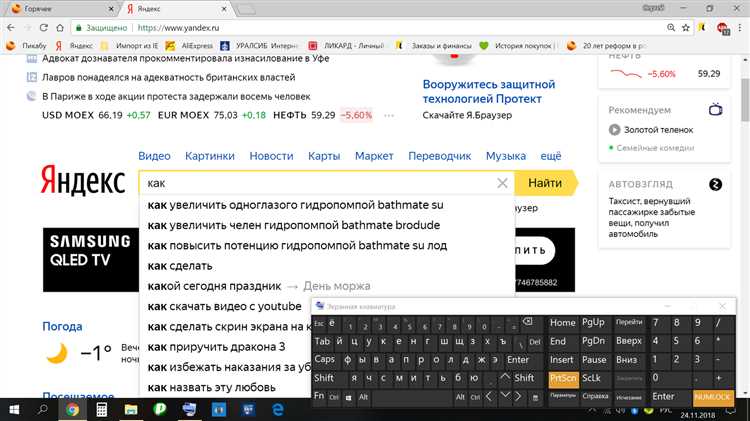
Task: Open Видео service link
Action: (x=154, y=156)
